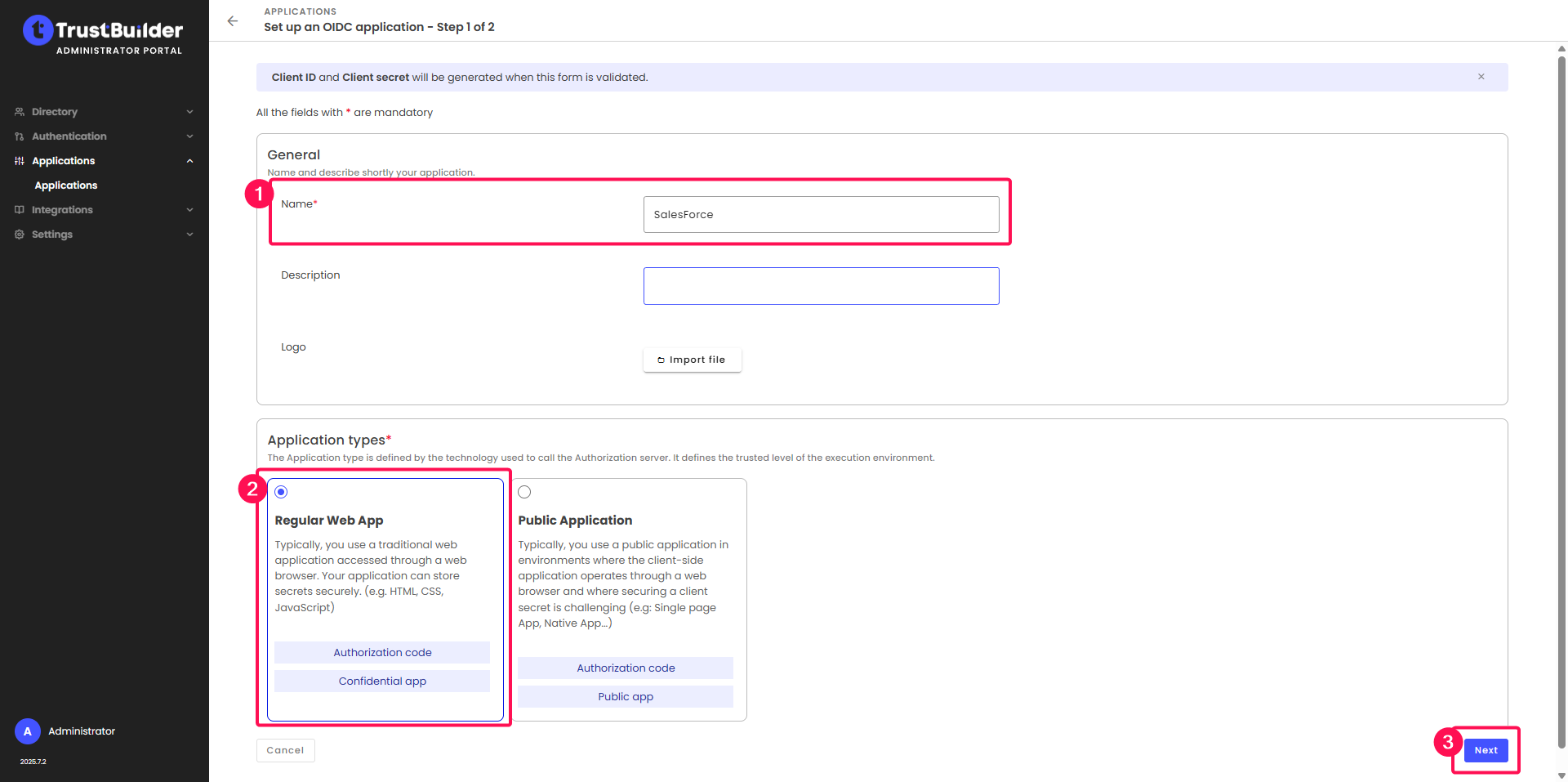The width and height of the screenshot is (1568, 782).
Task: Expand the Authentication menu chevron
Action: click(189, 136)
